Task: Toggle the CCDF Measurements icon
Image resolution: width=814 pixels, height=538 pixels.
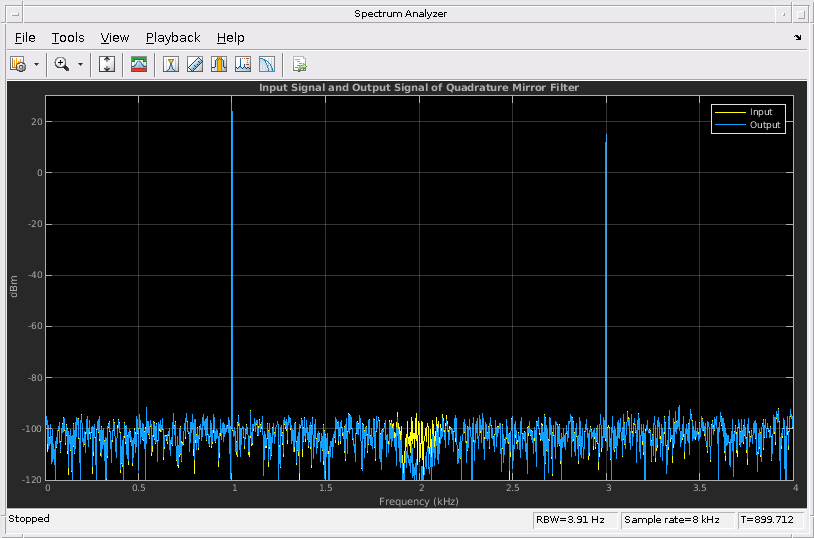Action: (267, 64)
